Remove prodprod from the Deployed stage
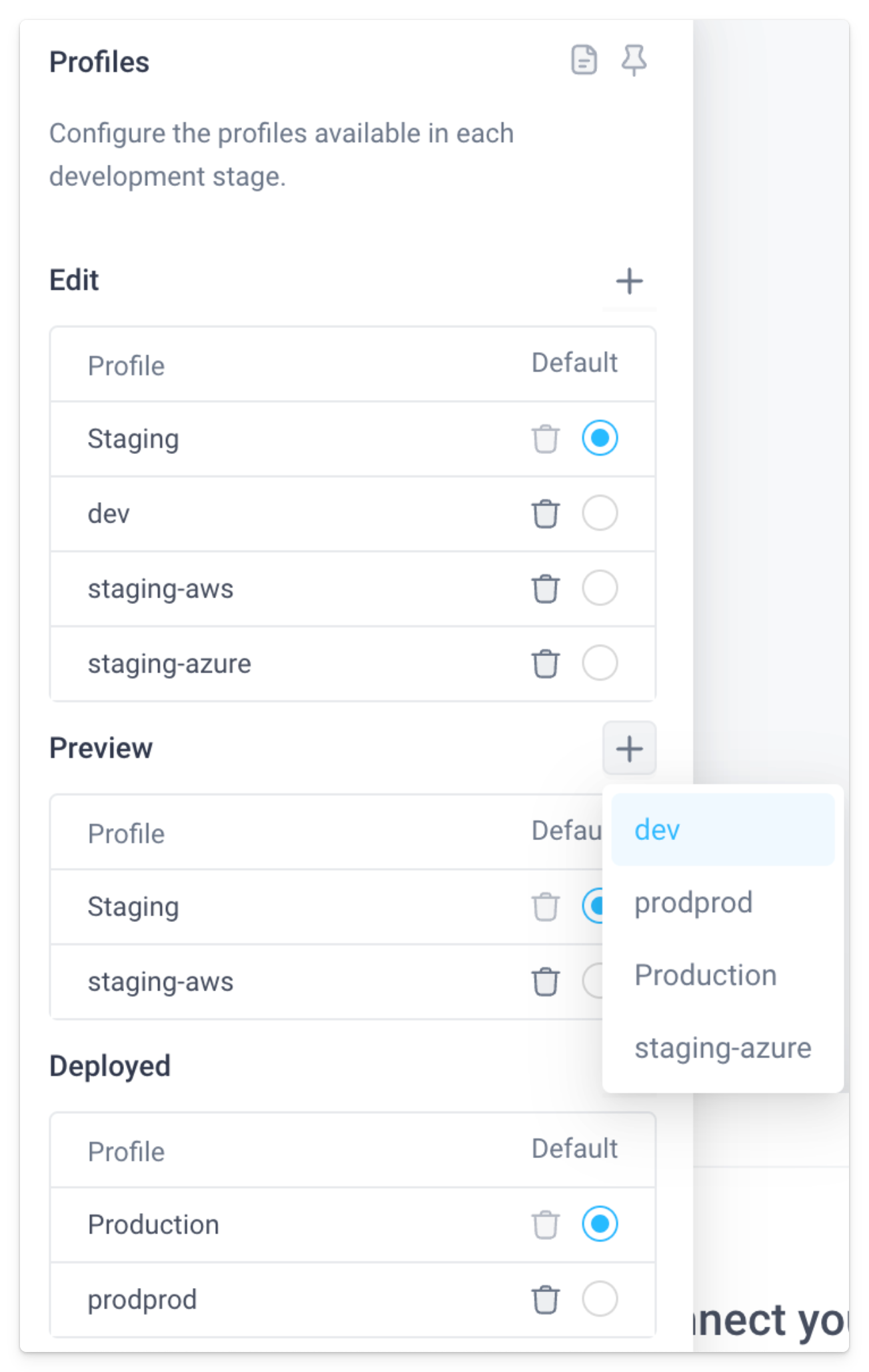 [x=545, y=1299]
